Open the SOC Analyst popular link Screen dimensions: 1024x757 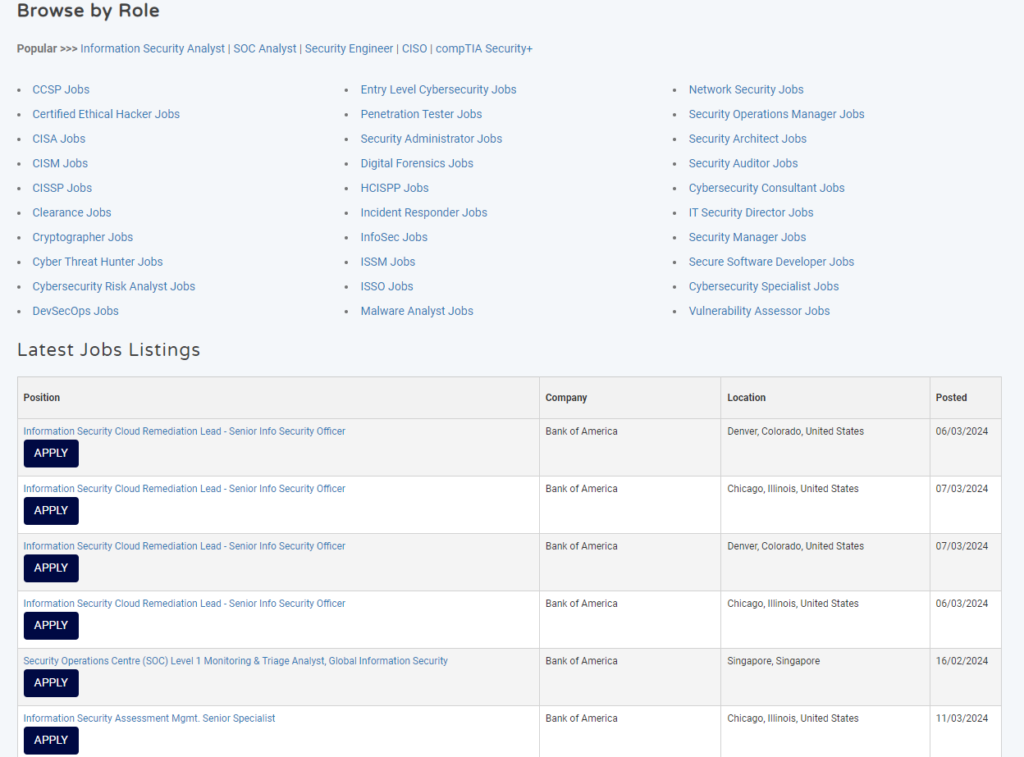point(264,48)
